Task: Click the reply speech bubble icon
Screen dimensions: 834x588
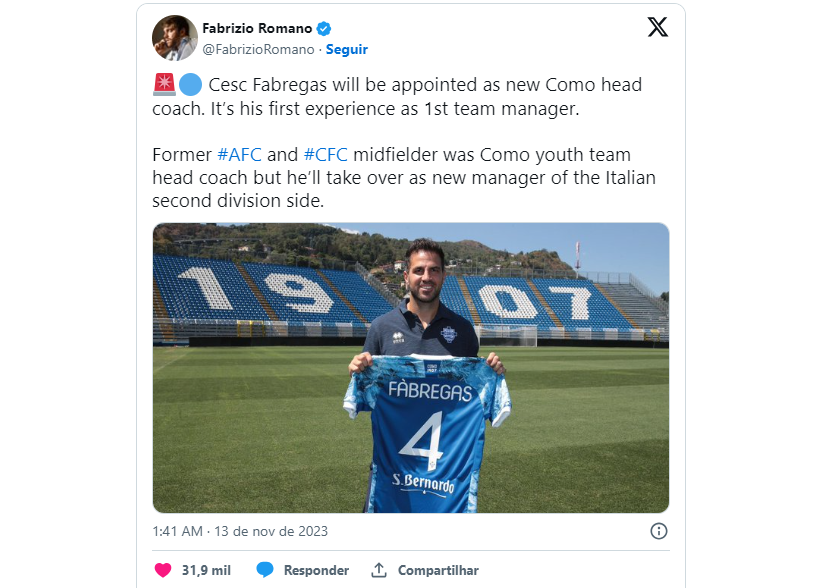Action: [265, 570]
